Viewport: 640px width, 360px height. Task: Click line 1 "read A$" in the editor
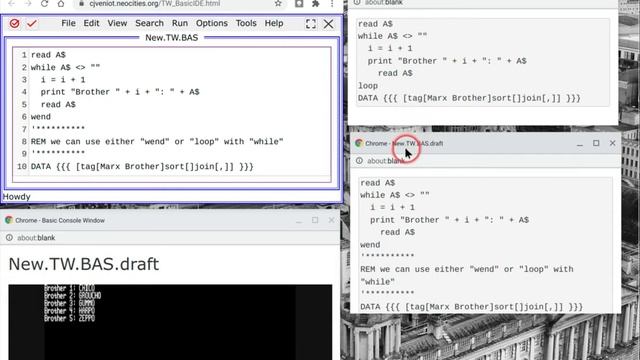pos(48,55)
